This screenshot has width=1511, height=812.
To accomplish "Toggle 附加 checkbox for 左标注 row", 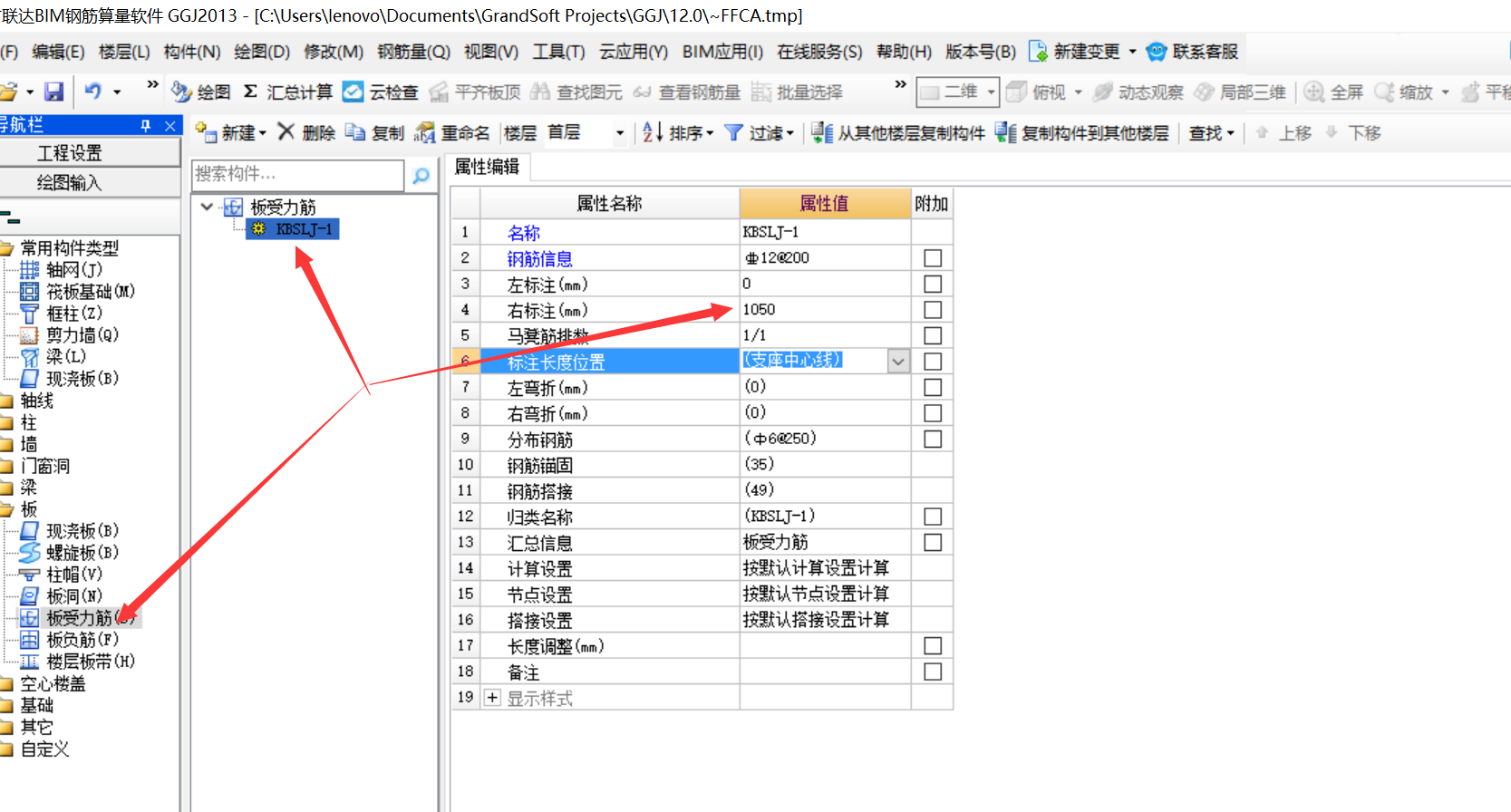I will click(x=932, y=284).
